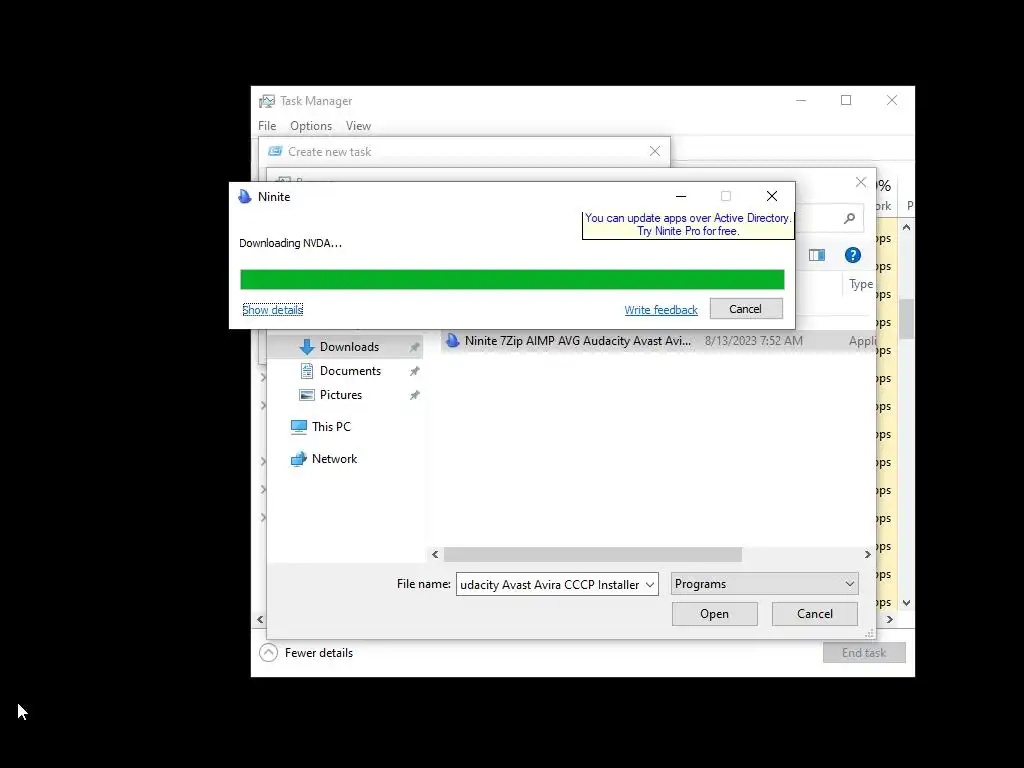This screenshot has width=1024, height=768.
Task: Open the Options menu in Task Manager
Action: coord(311,126)
